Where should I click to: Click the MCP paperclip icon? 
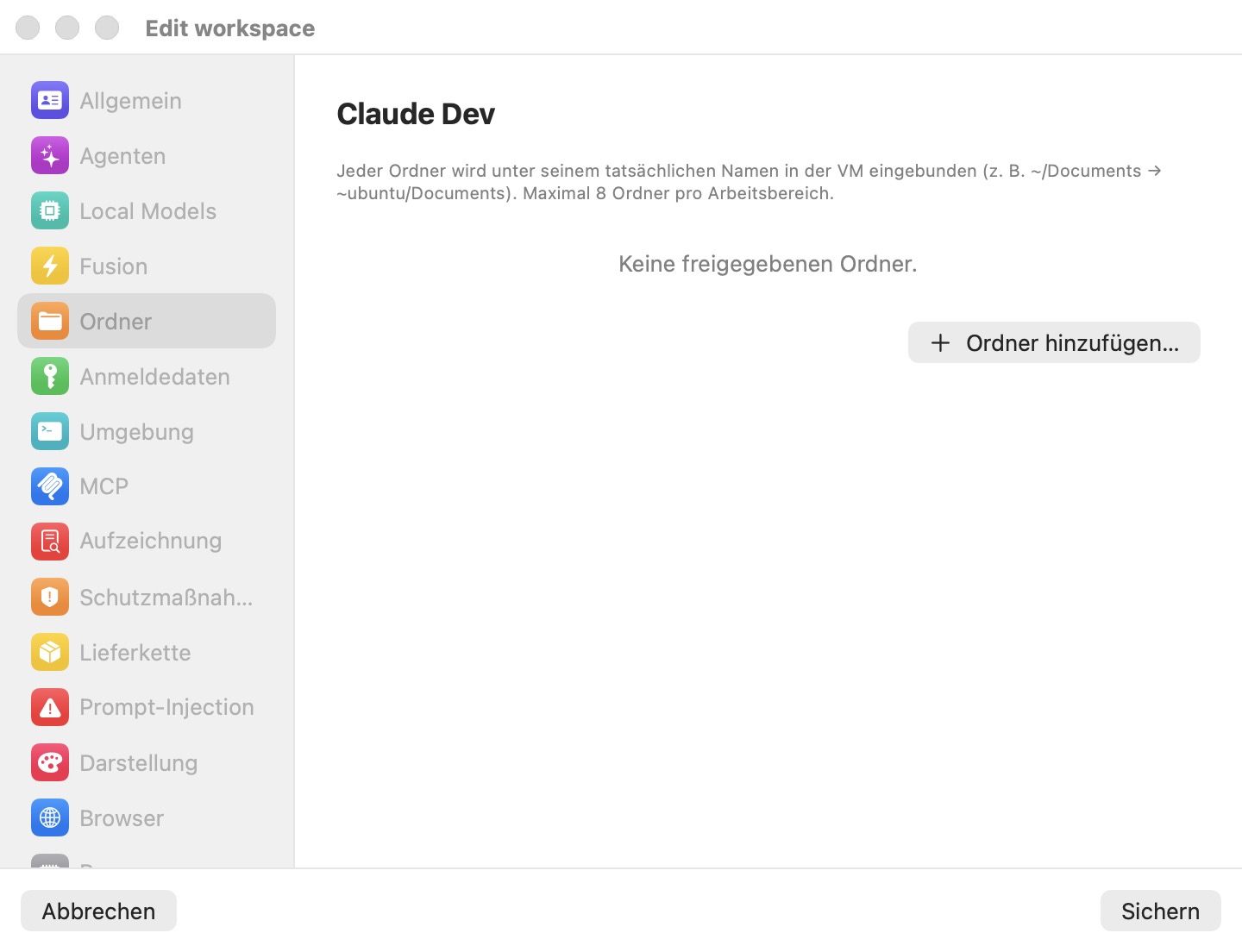coord(50,486)
